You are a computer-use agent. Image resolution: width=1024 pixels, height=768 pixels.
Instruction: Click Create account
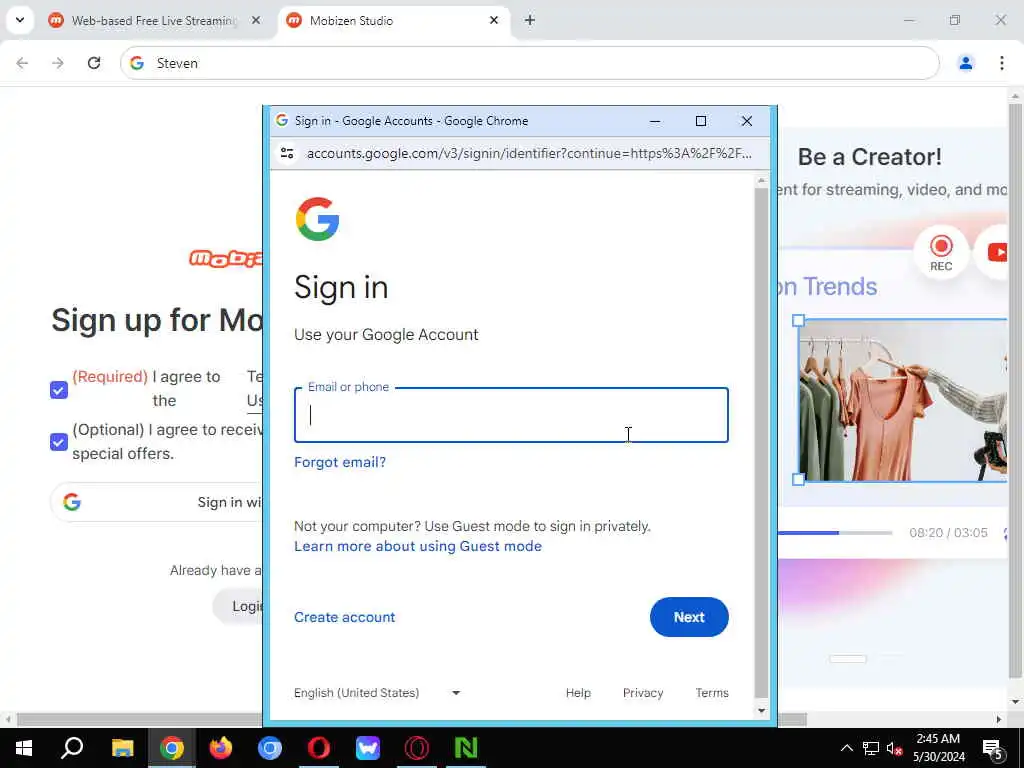tap(344, 617)
